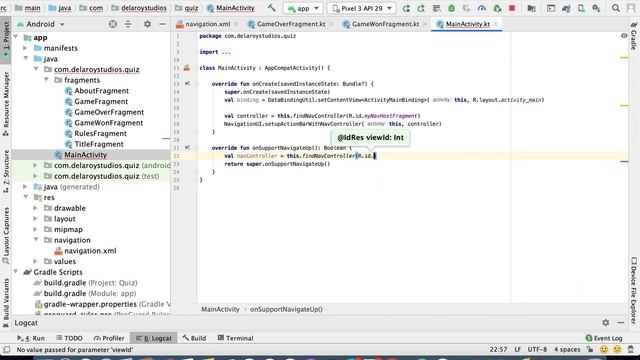The image size is (640, 360).
Task: Open the TODO tool window tab
Action: pyautogui.click(x=69, y=338)
